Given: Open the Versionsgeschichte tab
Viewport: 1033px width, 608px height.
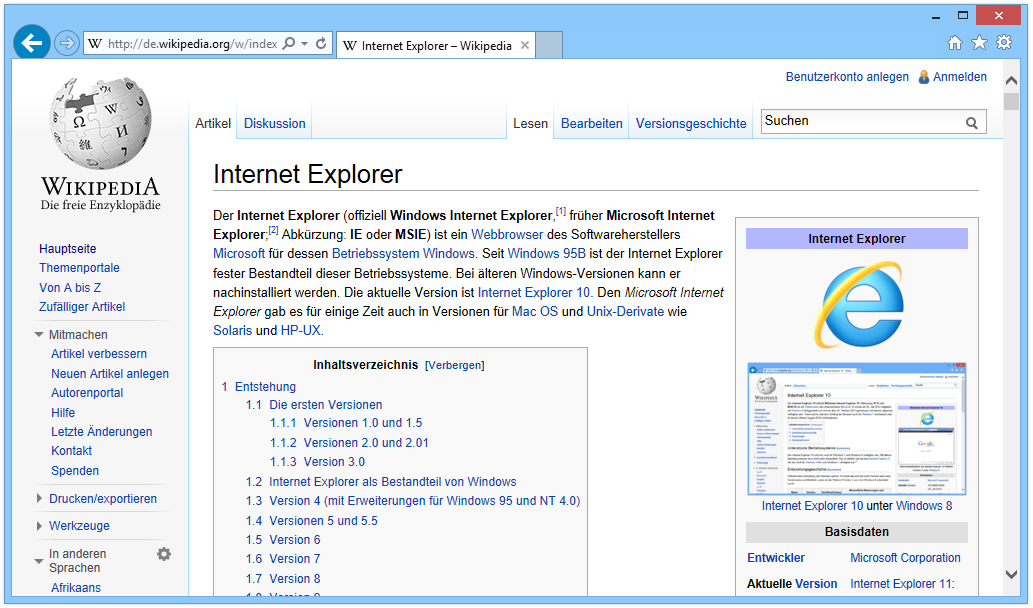Looking at the screenshot, I should [691, 124].
